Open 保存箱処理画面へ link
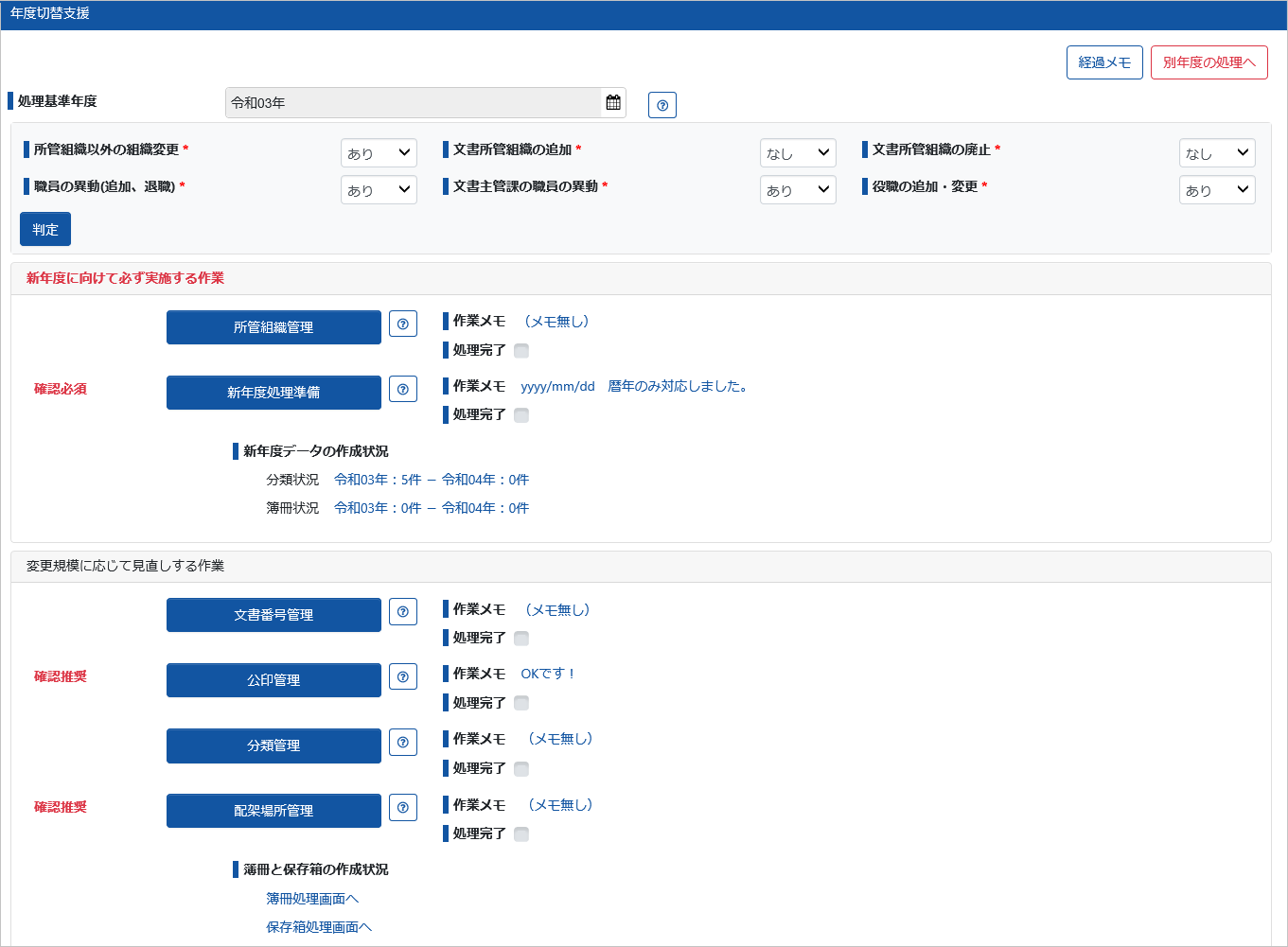 (319, 927)
